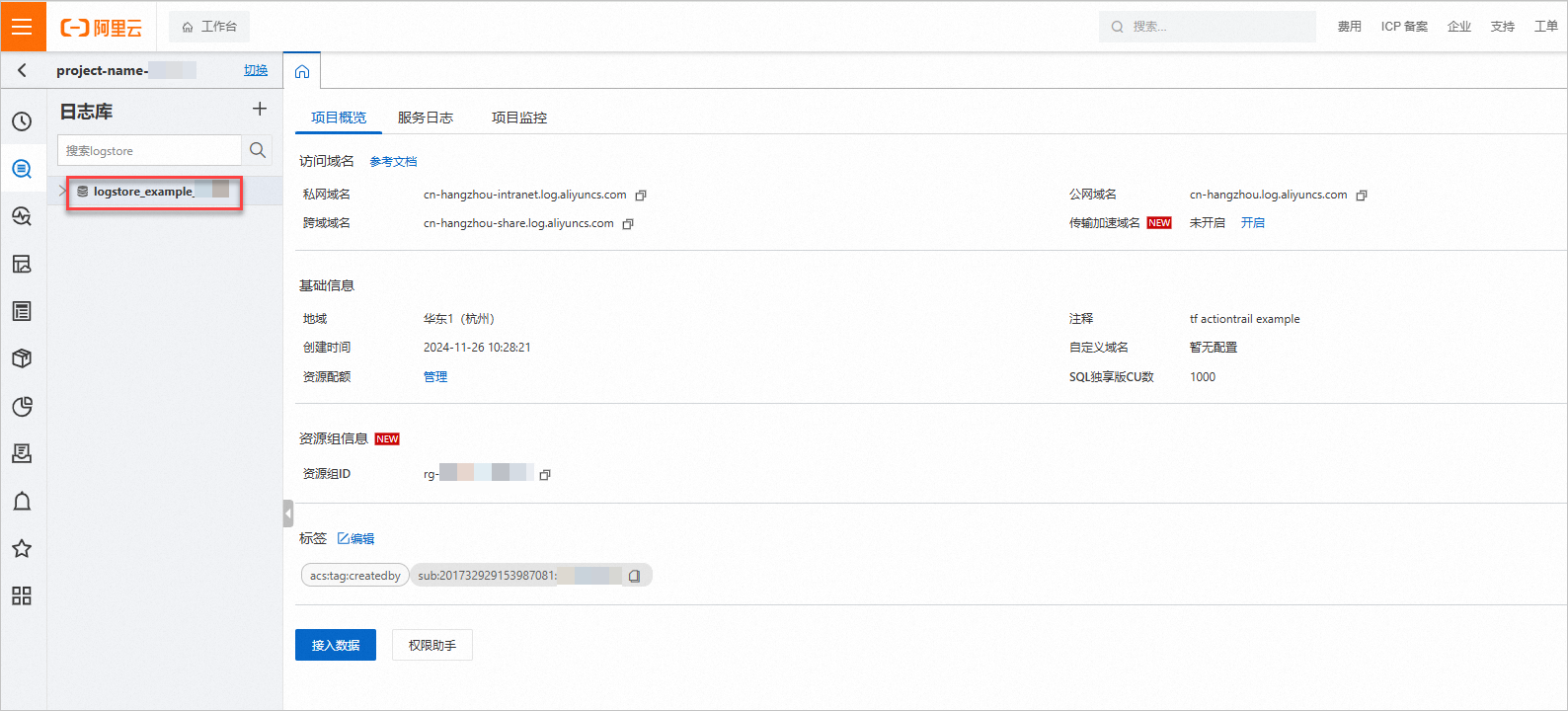Copy the private domain cn-hangzhou-intranet address
Screen dimensions: 1568x711
pos(641,196)
